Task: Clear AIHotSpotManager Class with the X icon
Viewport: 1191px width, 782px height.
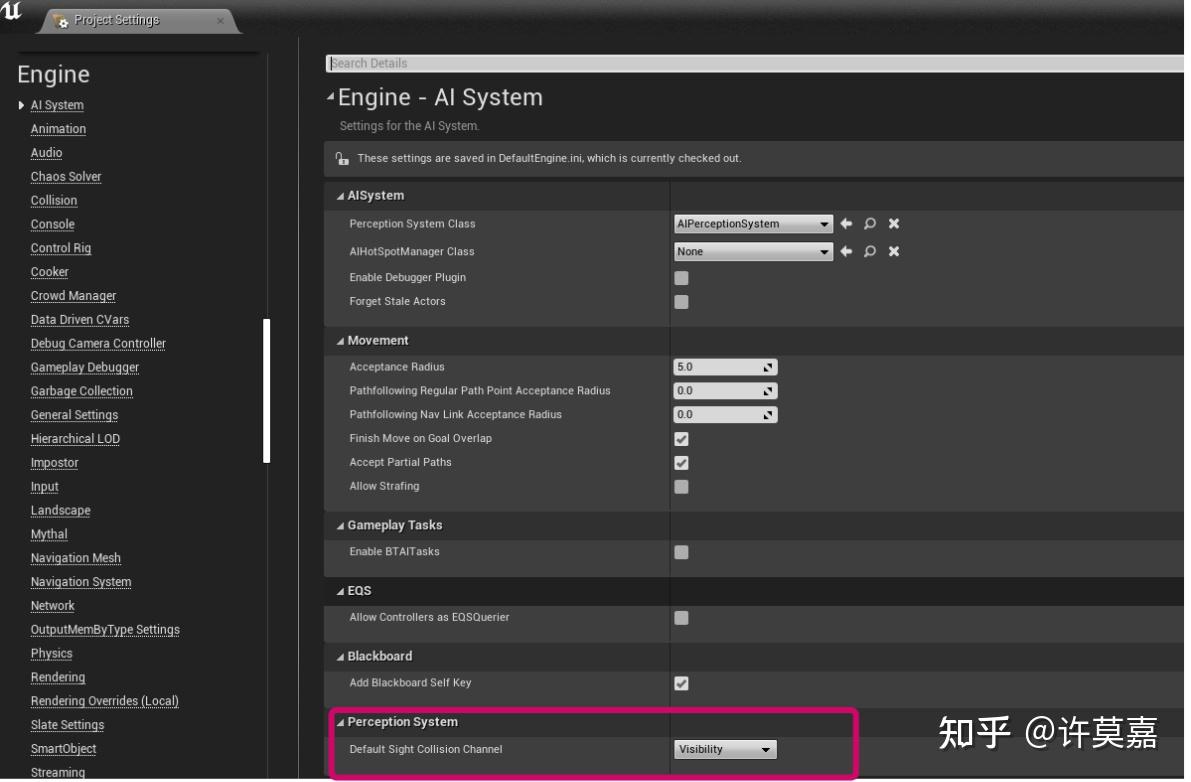Action: tap(892, 251)
